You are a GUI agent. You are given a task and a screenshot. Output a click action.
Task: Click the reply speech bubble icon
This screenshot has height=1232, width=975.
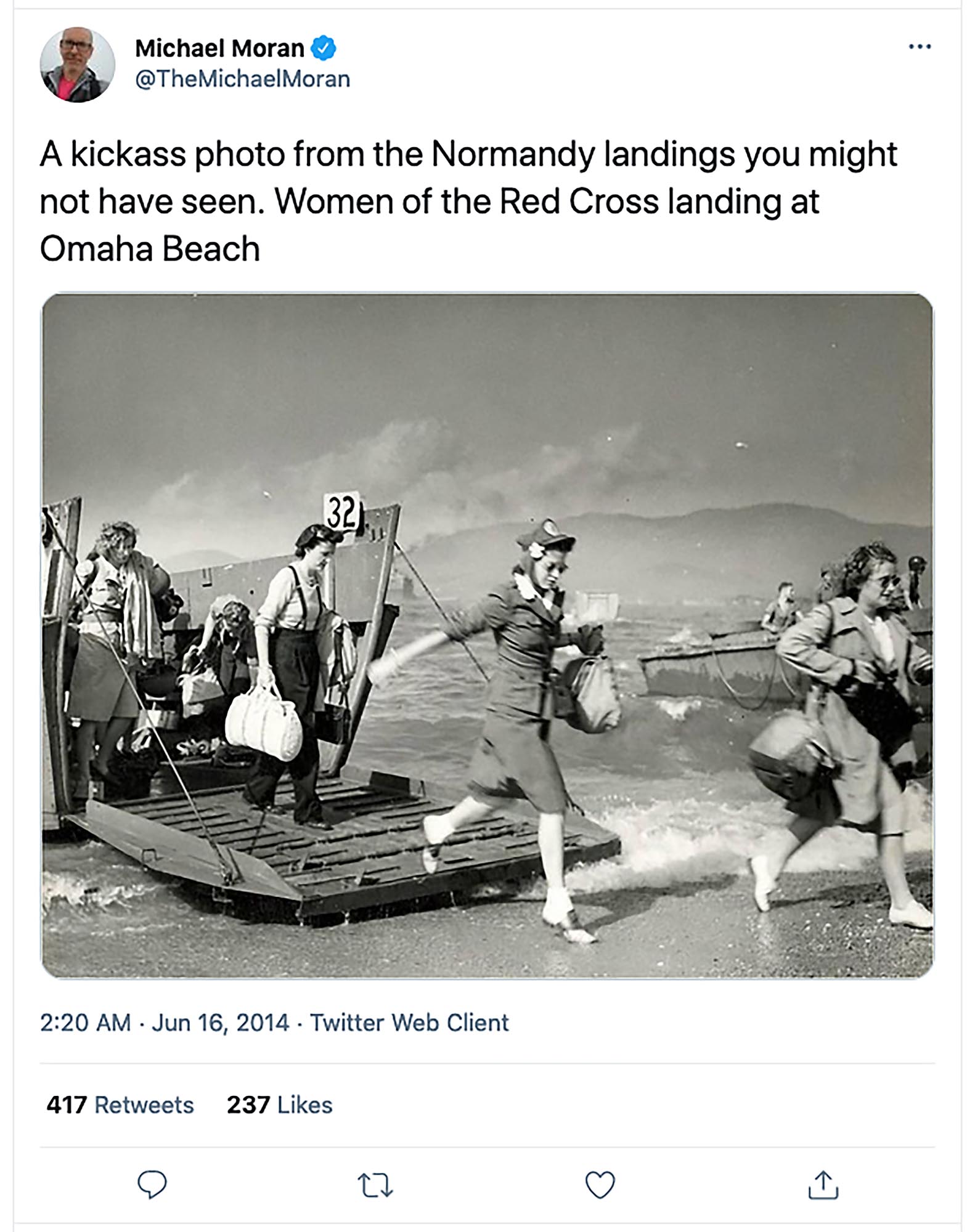(x=152, y=1184)
